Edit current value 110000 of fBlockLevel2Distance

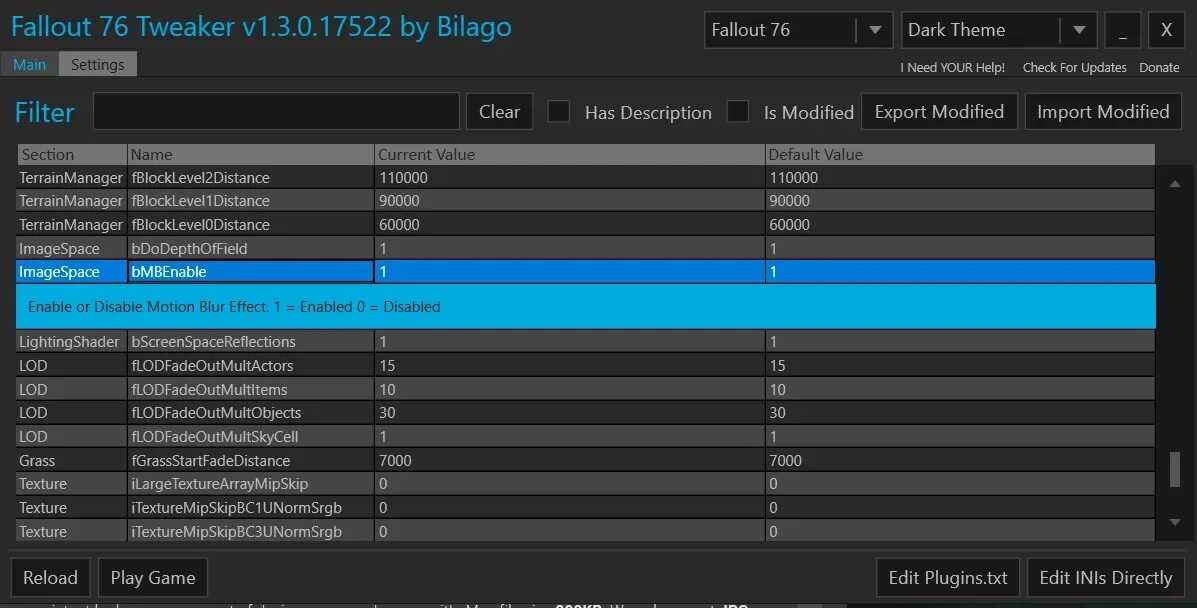tap(569, 178)
